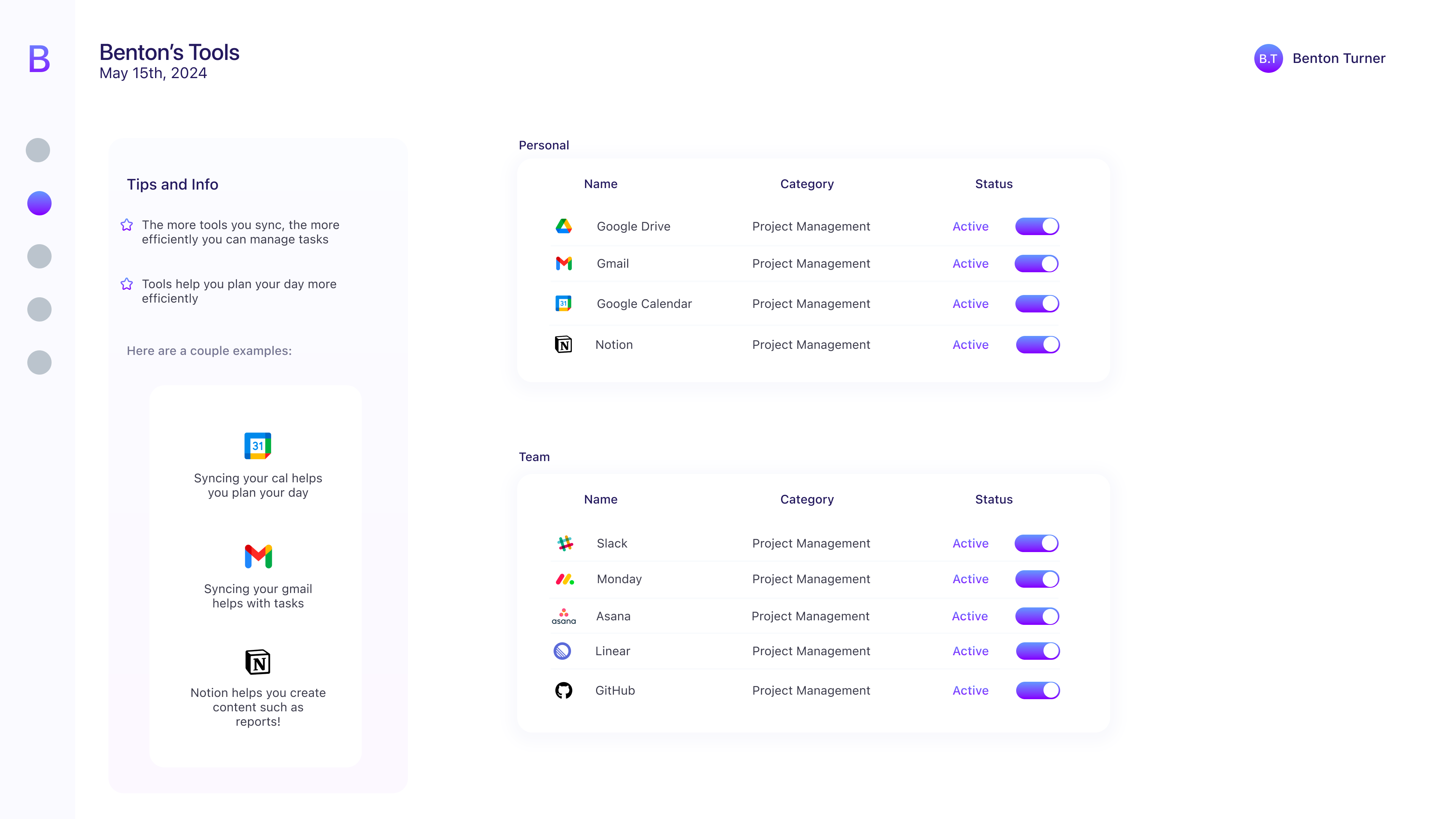Viewport: 1456px width, 819px height.
Task: Click the Notion icon in Personal table
Action: 563,344
